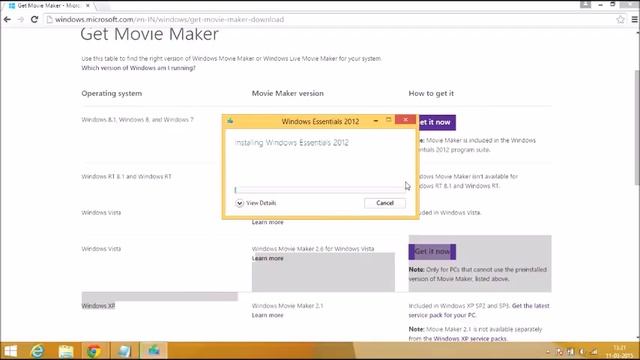
Task: Go back with the browser back arrow
Action: click(x=7, y=19)
